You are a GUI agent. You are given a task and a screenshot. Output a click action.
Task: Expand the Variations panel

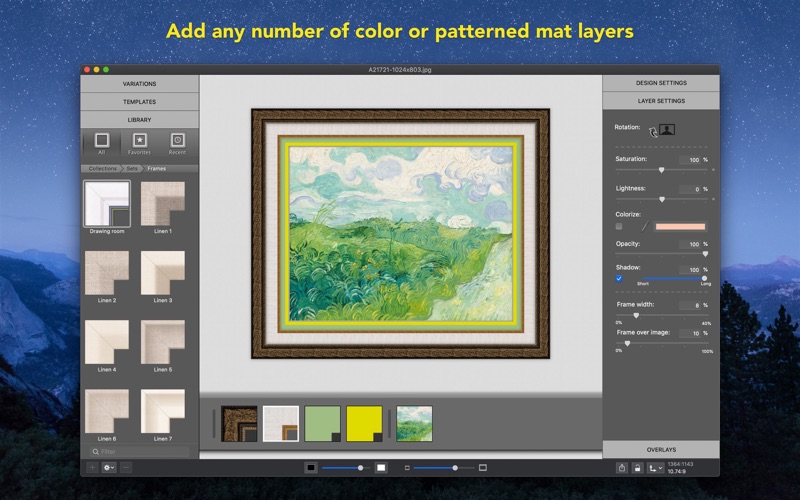click(x=139, y=84)
